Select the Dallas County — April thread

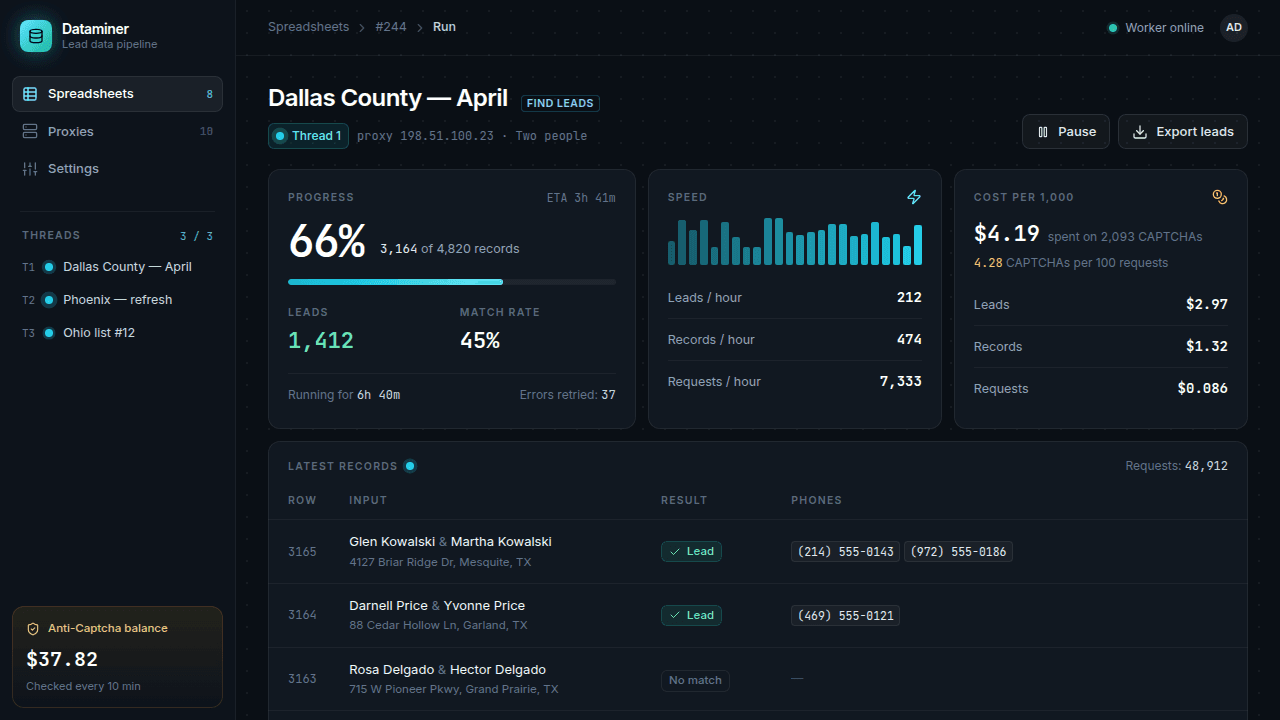click(117, 267)
